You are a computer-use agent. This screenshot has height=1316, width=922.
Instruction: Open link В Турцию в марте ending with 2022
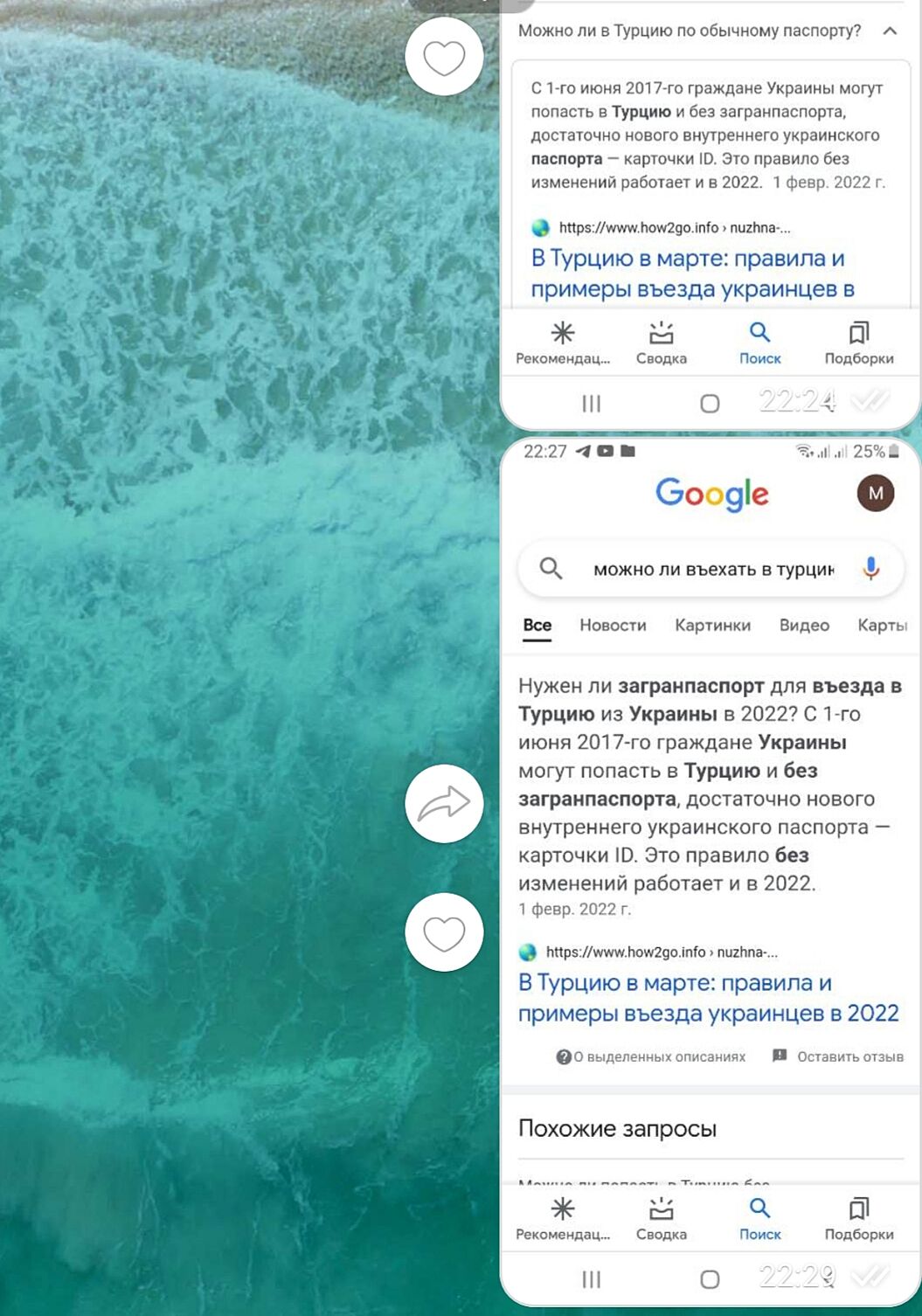pos(708,998)
